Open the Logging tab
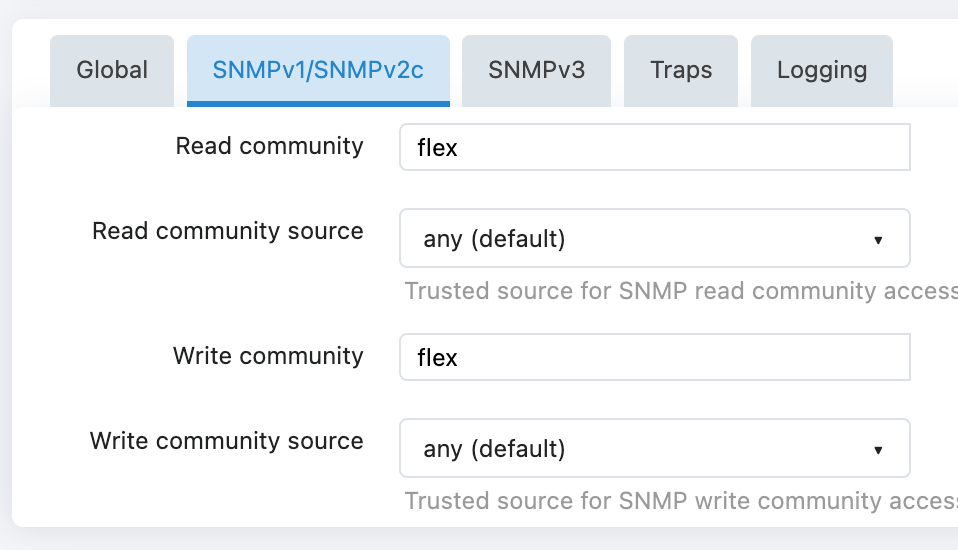Screen dimensions: 958x550 pyautogui.click(x=821, y=70)
